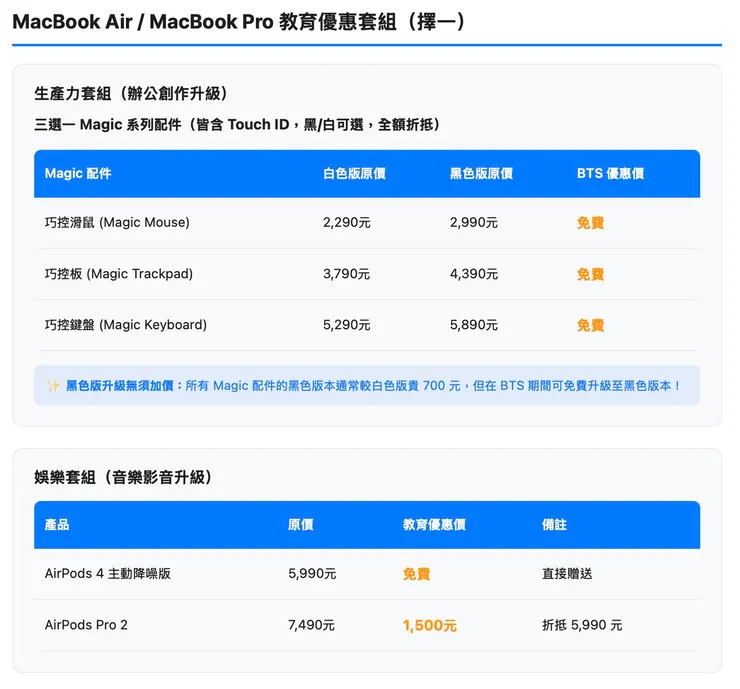The height and width of the screenshot is (689, 740).
Task: Click the AirPods Pro 2 original price 7,490元
Action: pos(311,625)
